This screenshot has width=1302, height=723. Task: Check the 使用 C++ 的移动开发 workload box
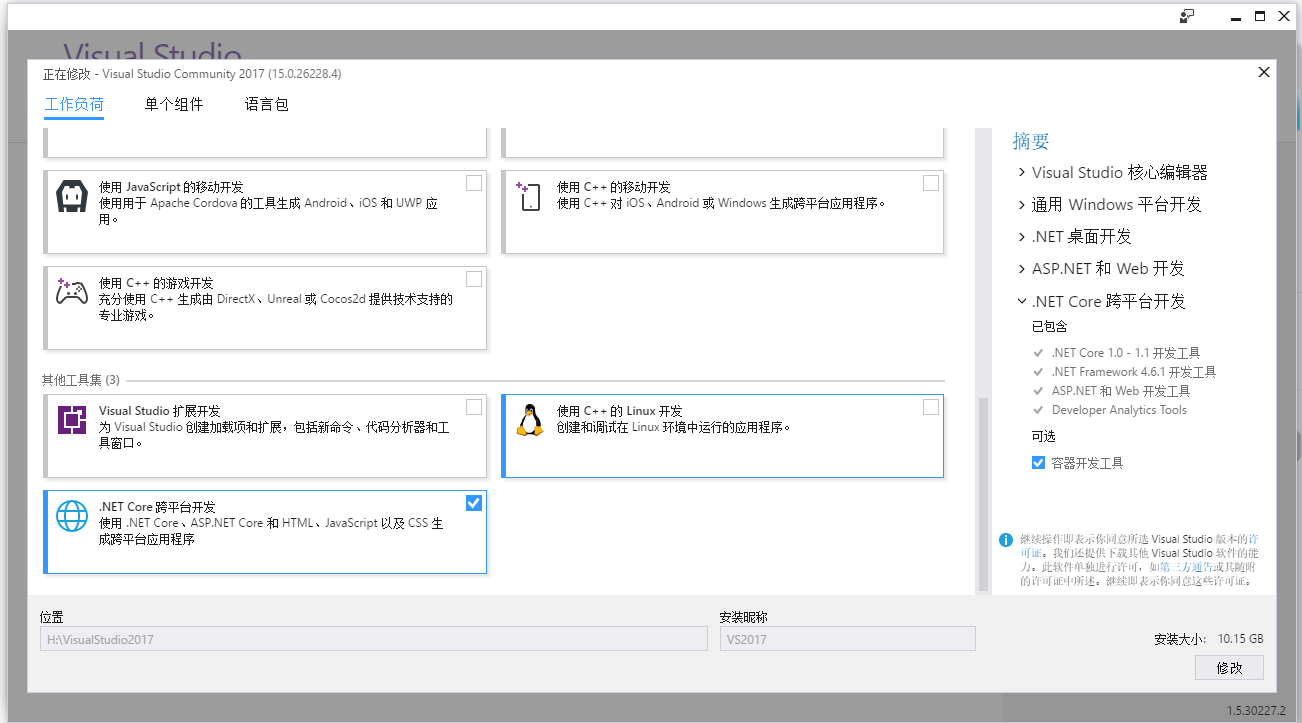pyautogui.click(x=931, y=183)
